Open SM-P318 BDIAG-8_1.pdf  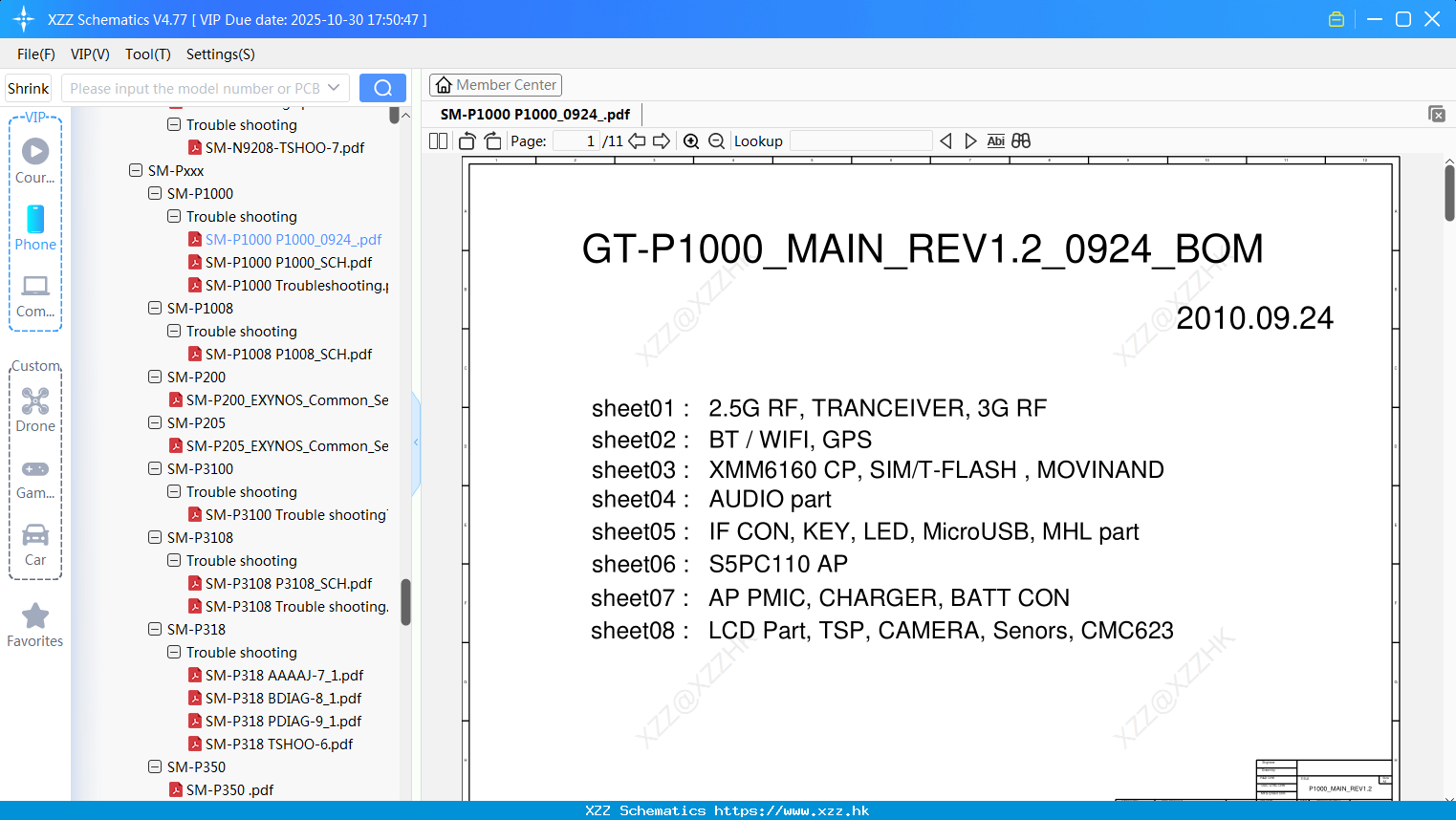[x=283, y=698]
